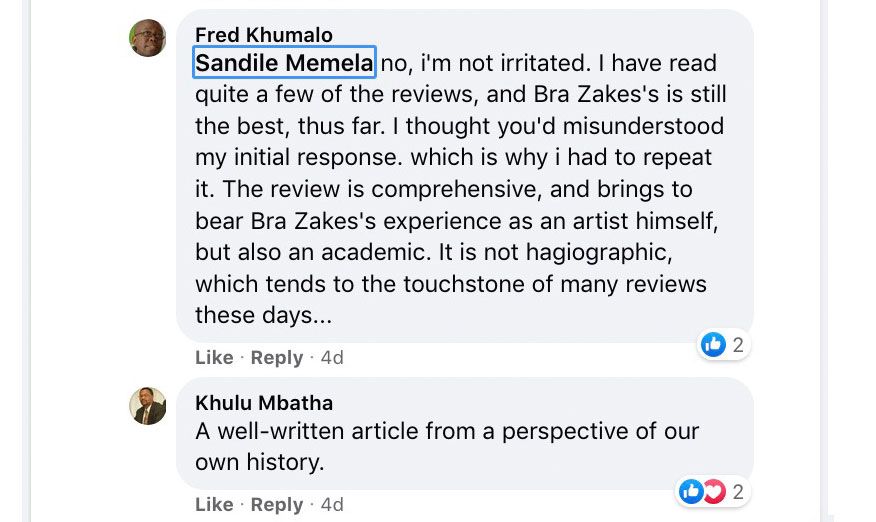The width and height of the screenshot is (876, 522).
Task: Click 'these days...' ending Fred's comment
Action: (263, 315)
